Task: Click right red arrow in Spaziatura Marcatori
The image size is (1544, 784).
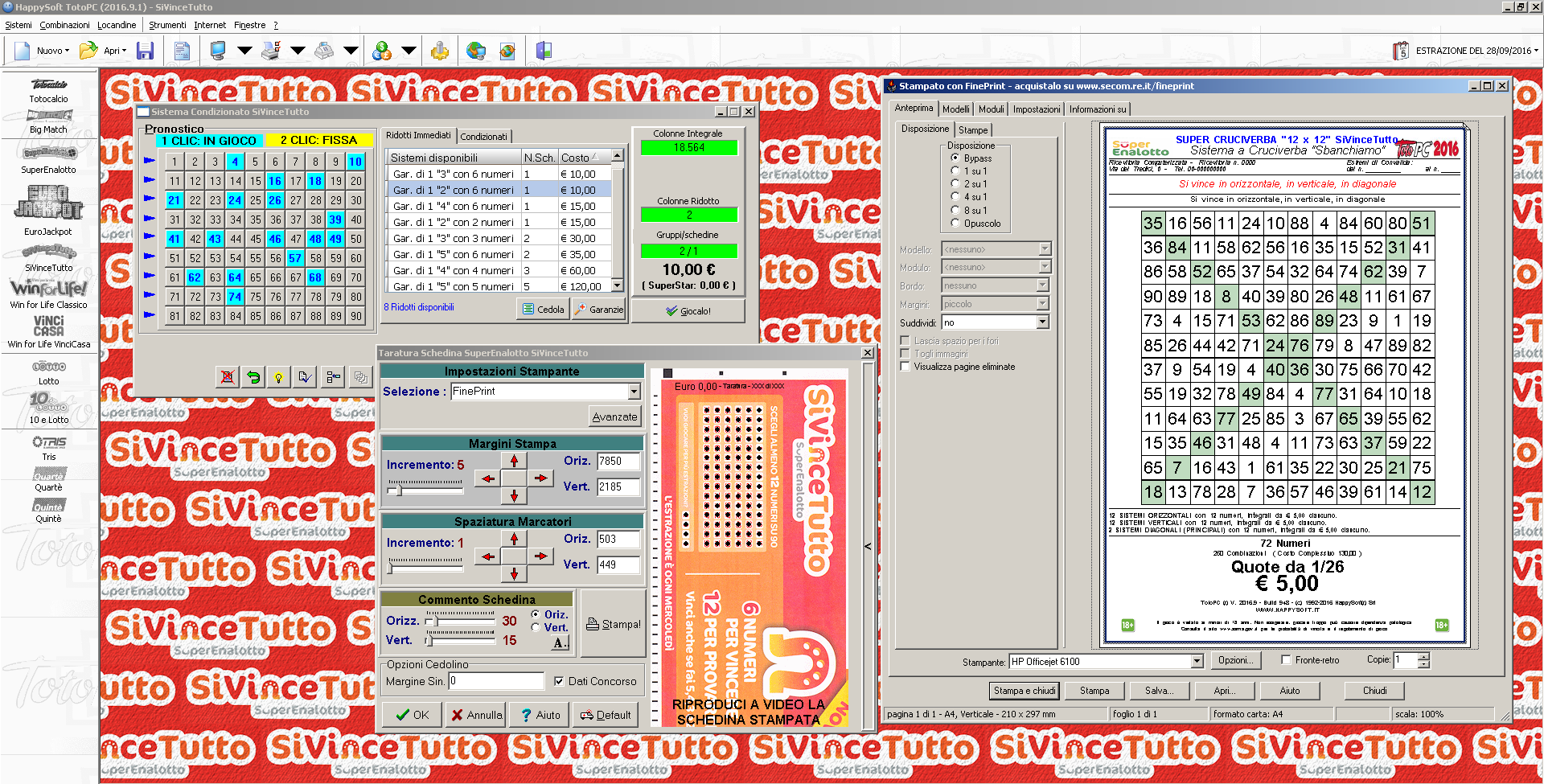Action: pos(540,556)
